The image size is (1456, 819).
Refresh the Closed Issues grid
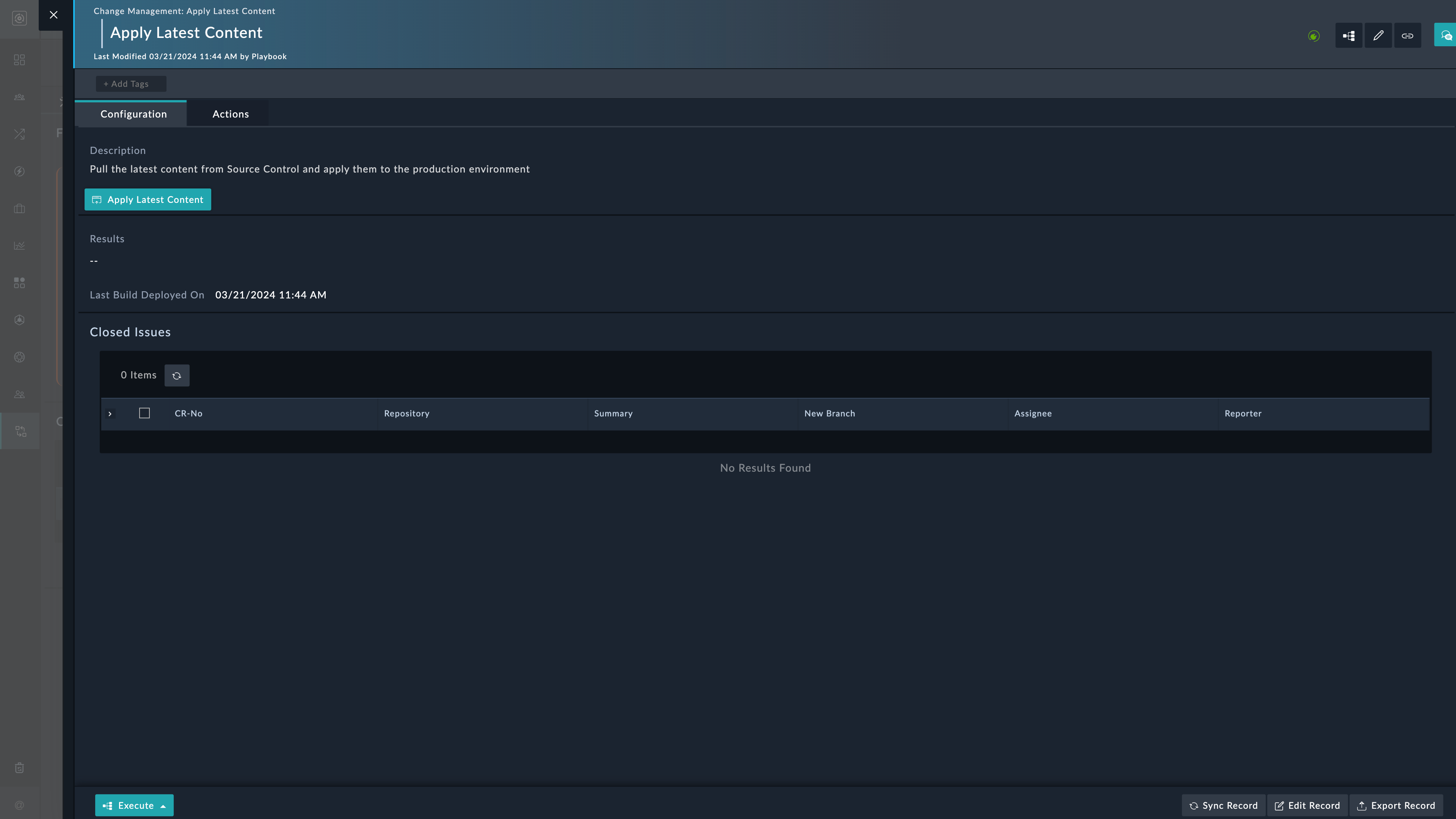click(176, 375)
